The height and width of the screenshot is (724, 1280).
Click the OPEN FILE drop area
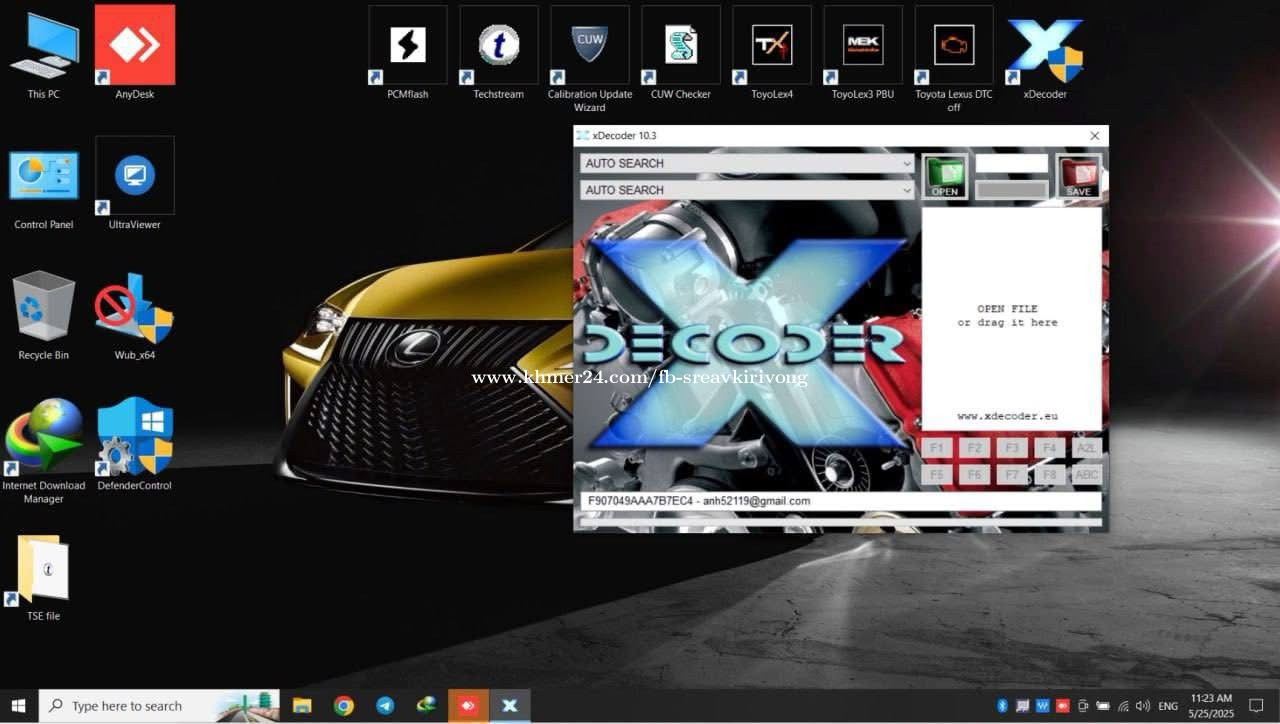click(x=1011, y=318)
